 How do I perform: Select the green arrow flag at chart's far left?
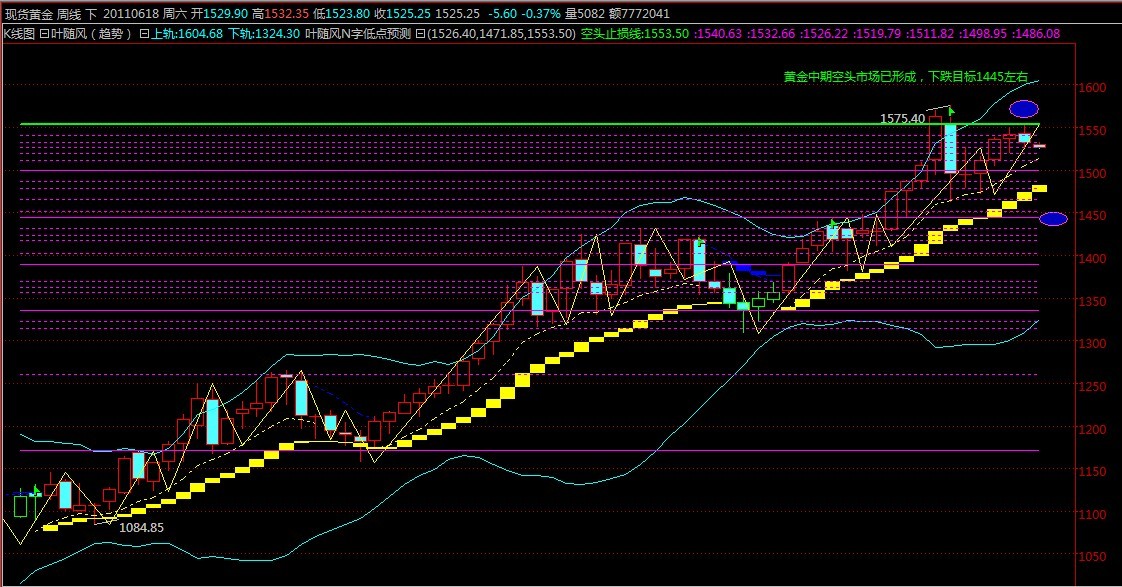pos(36,490)
